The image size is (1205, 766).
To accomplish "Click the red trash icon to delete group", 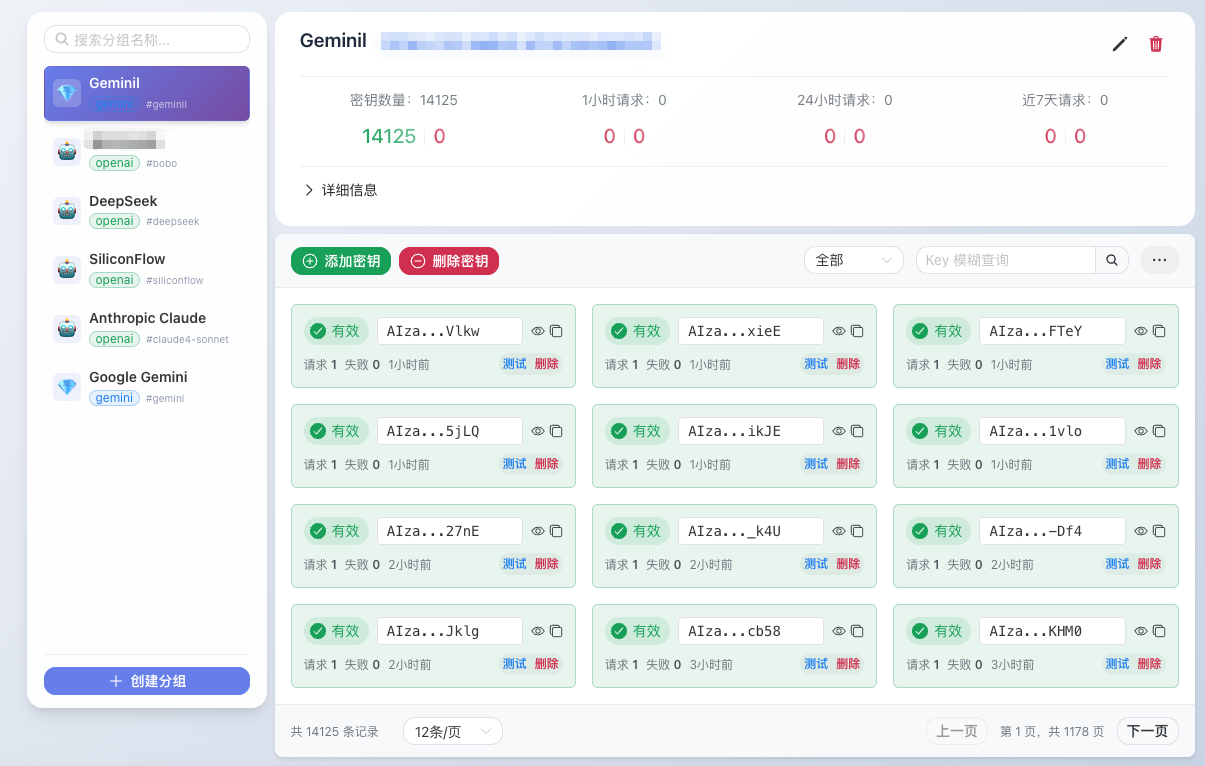I will (x=1156, y=44).
